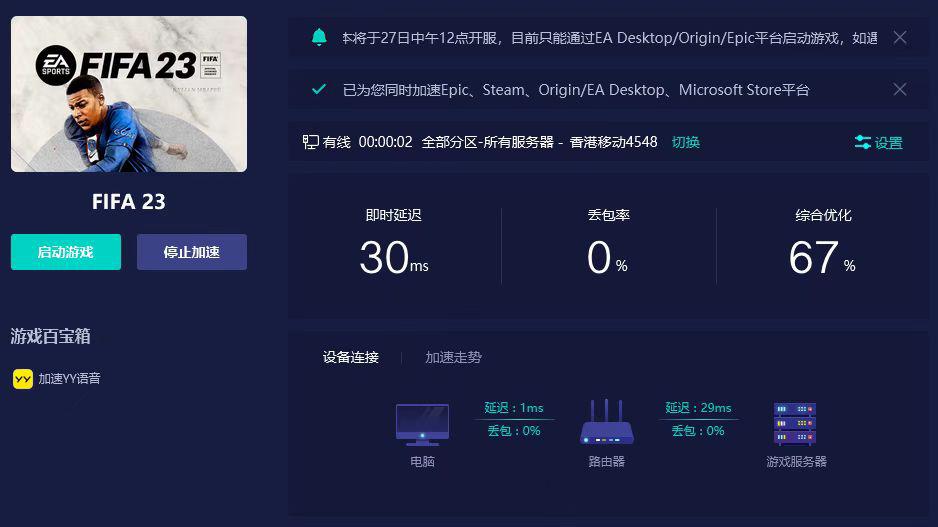Click the 停止加速 stop acceleration button

[x=191, y=252]
